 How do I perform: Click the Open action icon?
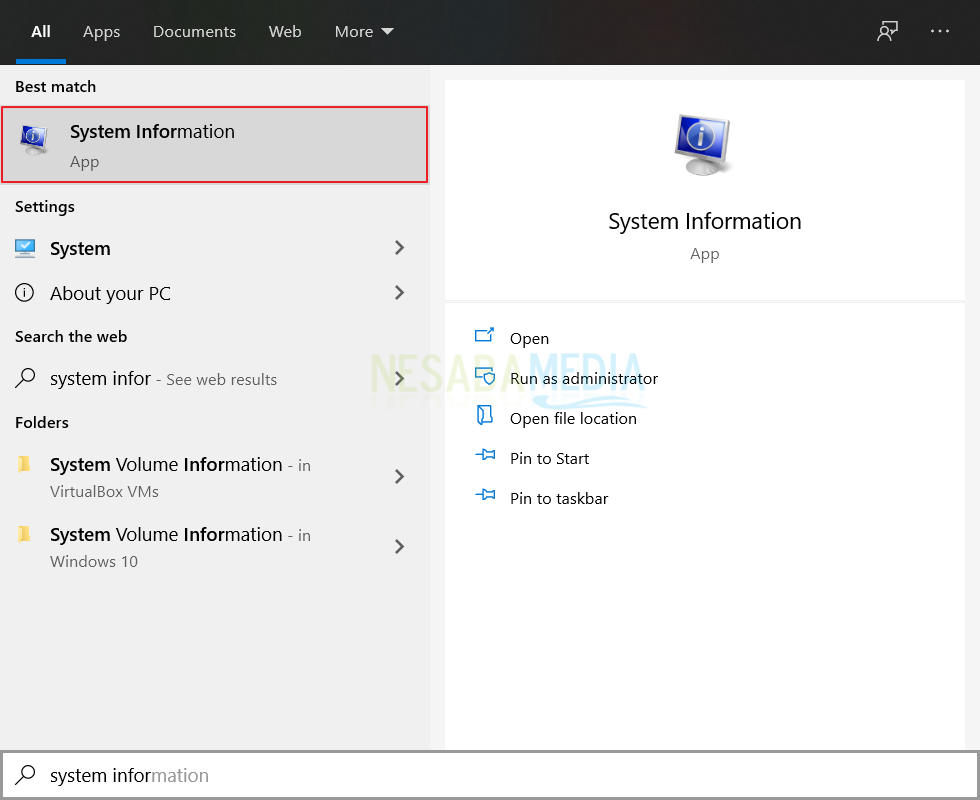(x=485, y=336)
